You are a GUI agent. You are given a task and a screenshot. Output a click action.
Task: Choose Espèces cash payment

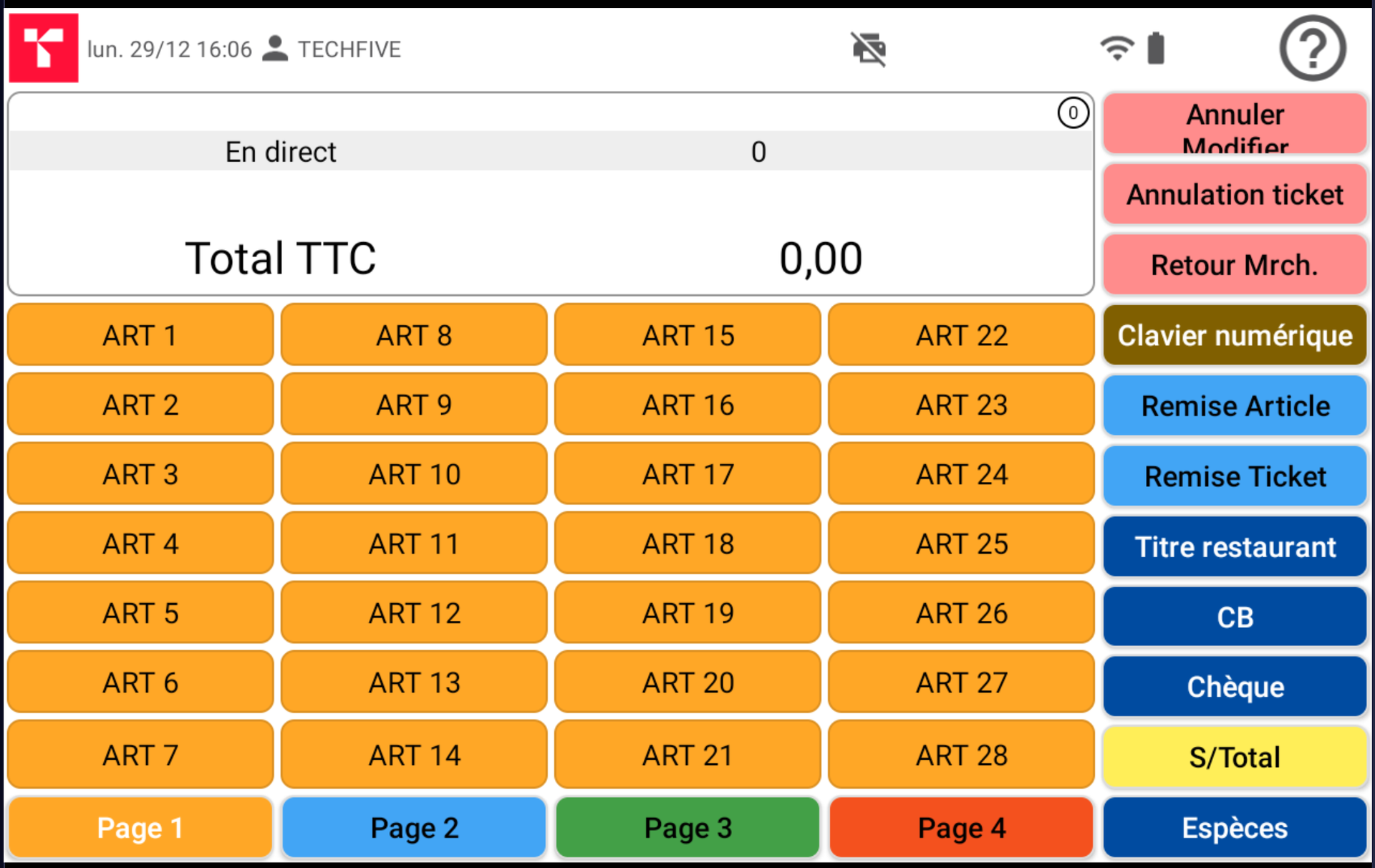[x=1235, y=828]
